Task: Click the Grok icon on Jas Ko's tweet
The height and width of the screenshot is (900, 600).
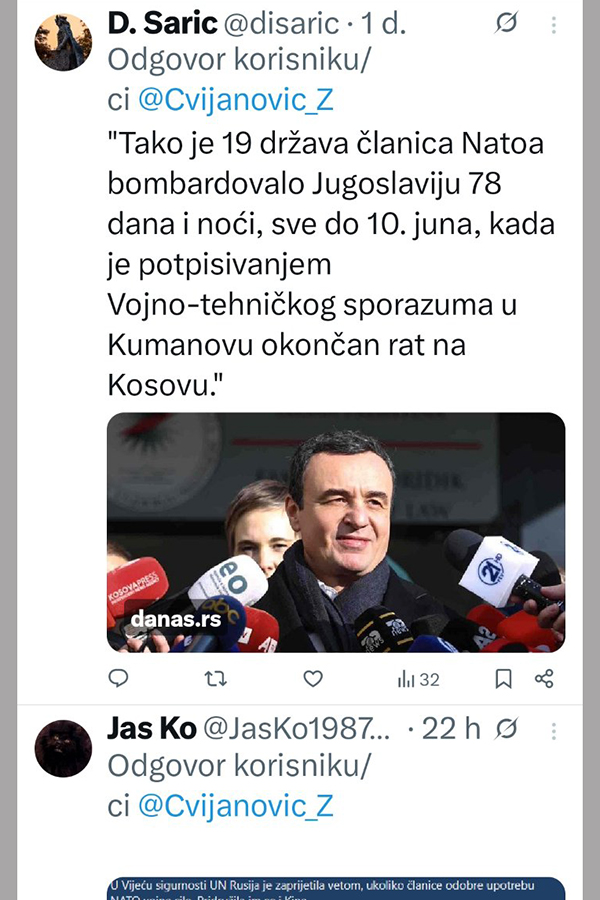Action: (506, 729)
